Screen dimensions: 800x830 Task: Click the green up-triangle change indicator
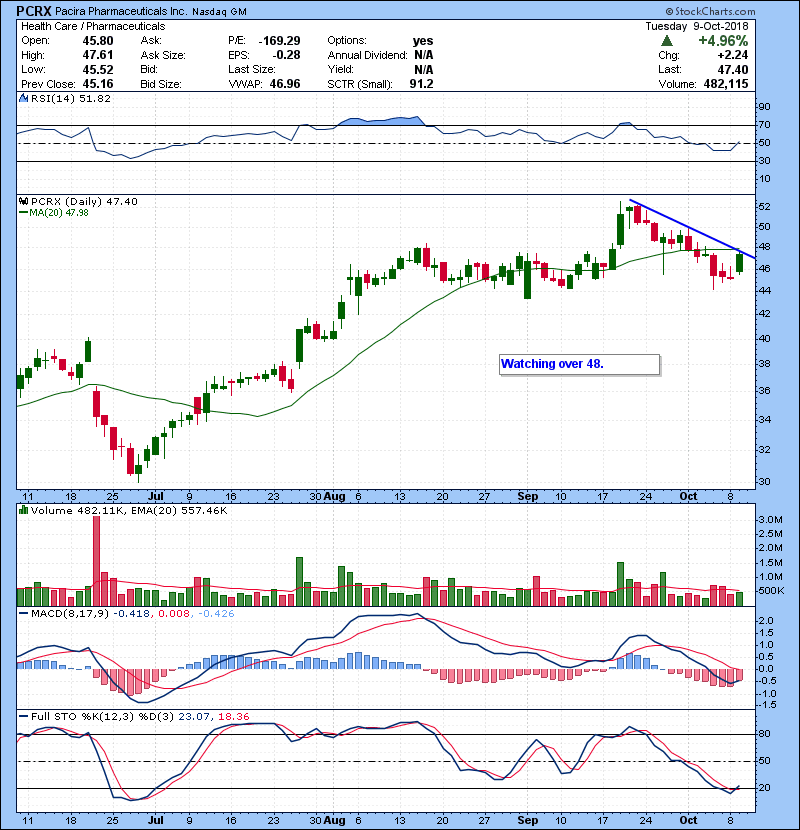667,40
